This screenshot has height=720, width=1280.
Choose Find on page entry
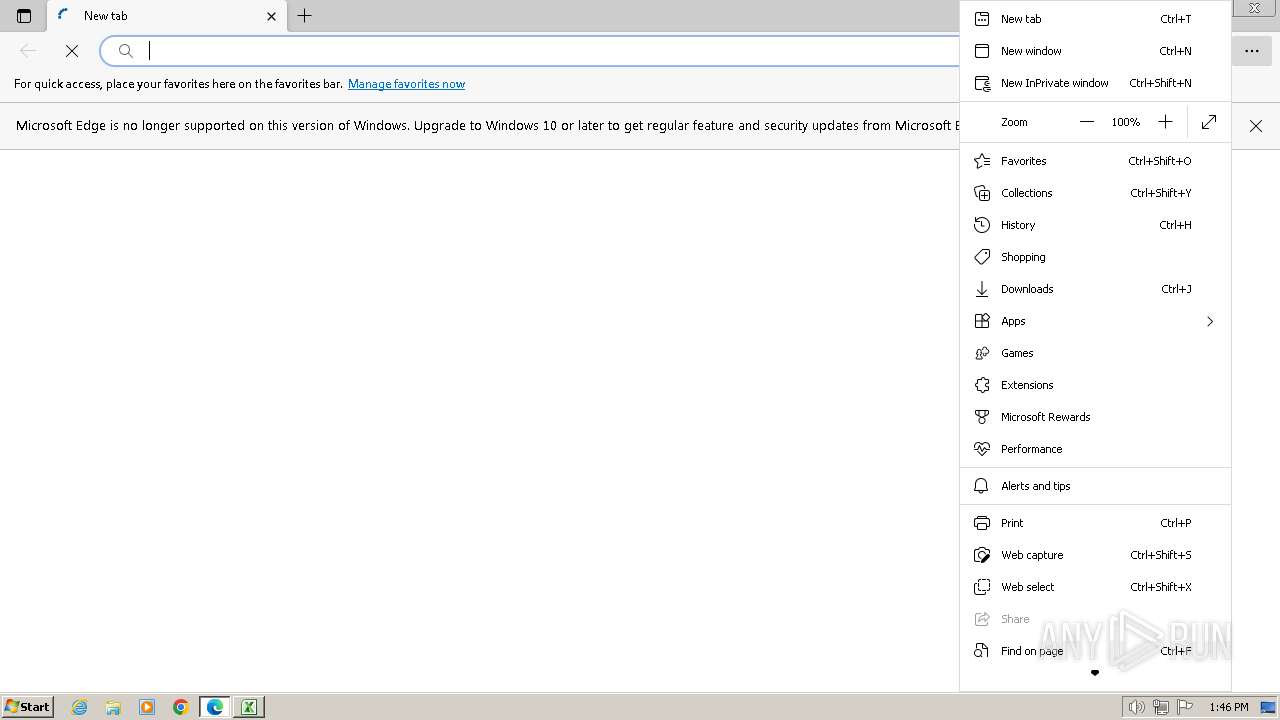(x=1095, y=651)
